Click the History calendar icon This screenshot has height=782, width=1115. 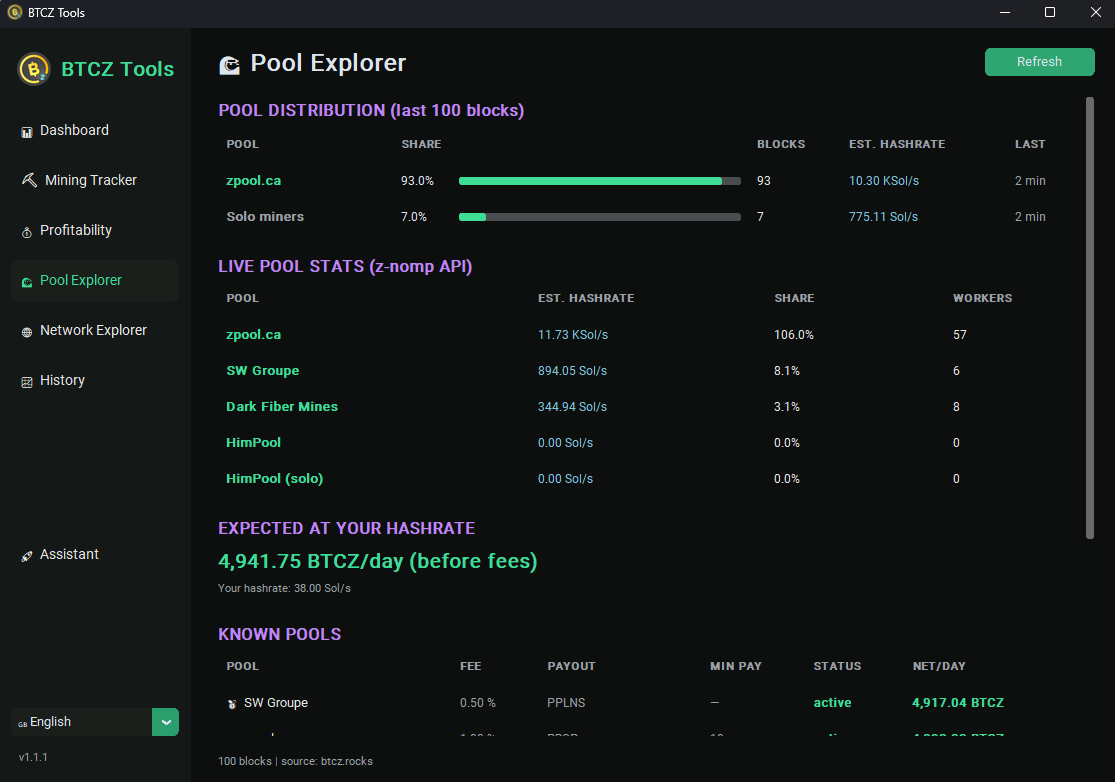27,382
